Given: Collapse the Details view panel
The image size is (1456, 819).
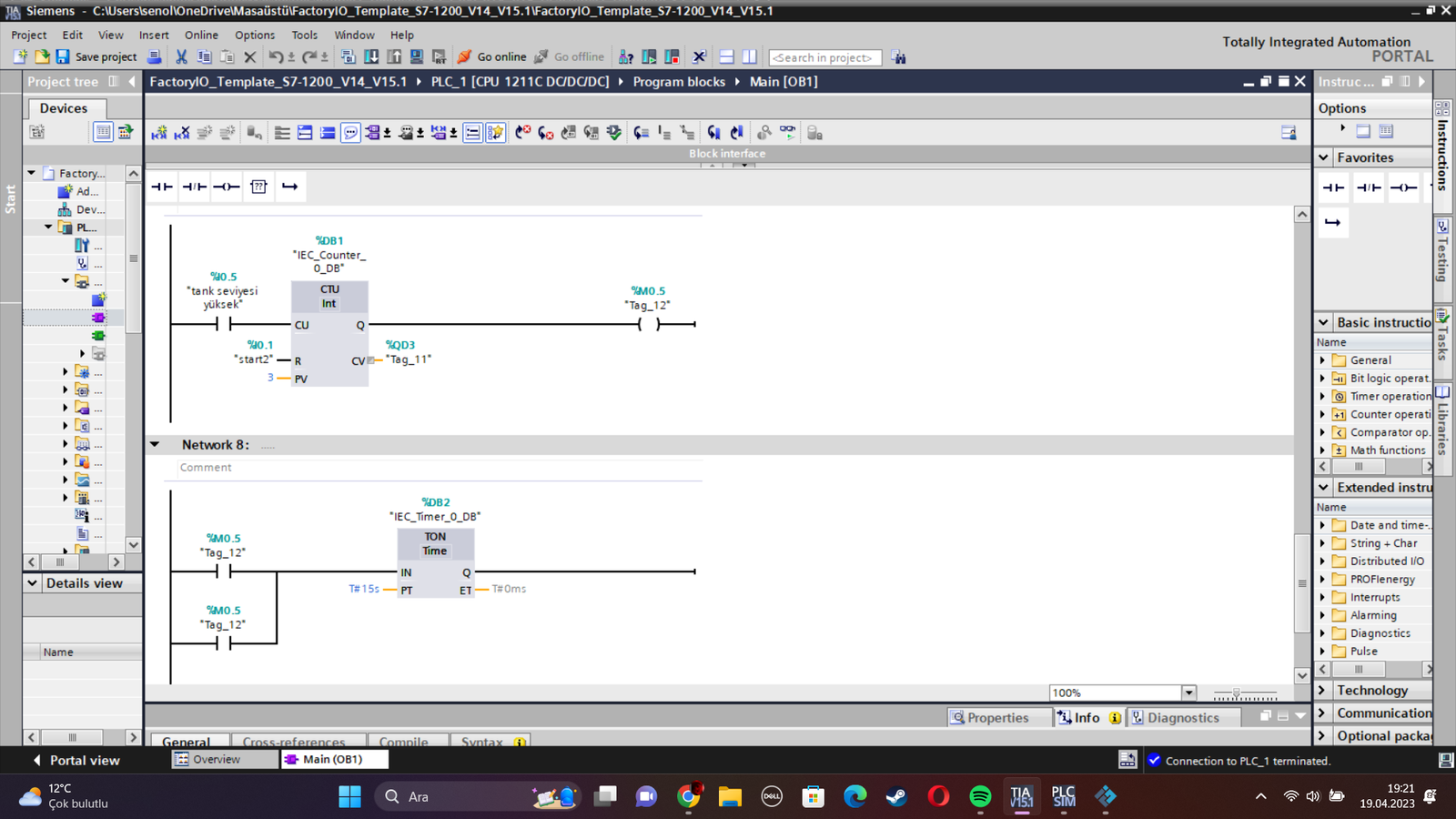Looking at the screenshot, I should pyautogui.click(x=33, y=583).
